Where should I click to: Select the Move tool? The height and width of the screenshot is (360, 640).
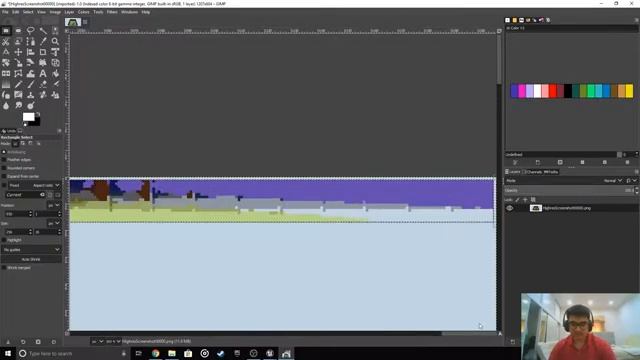(x=18, y=52)
